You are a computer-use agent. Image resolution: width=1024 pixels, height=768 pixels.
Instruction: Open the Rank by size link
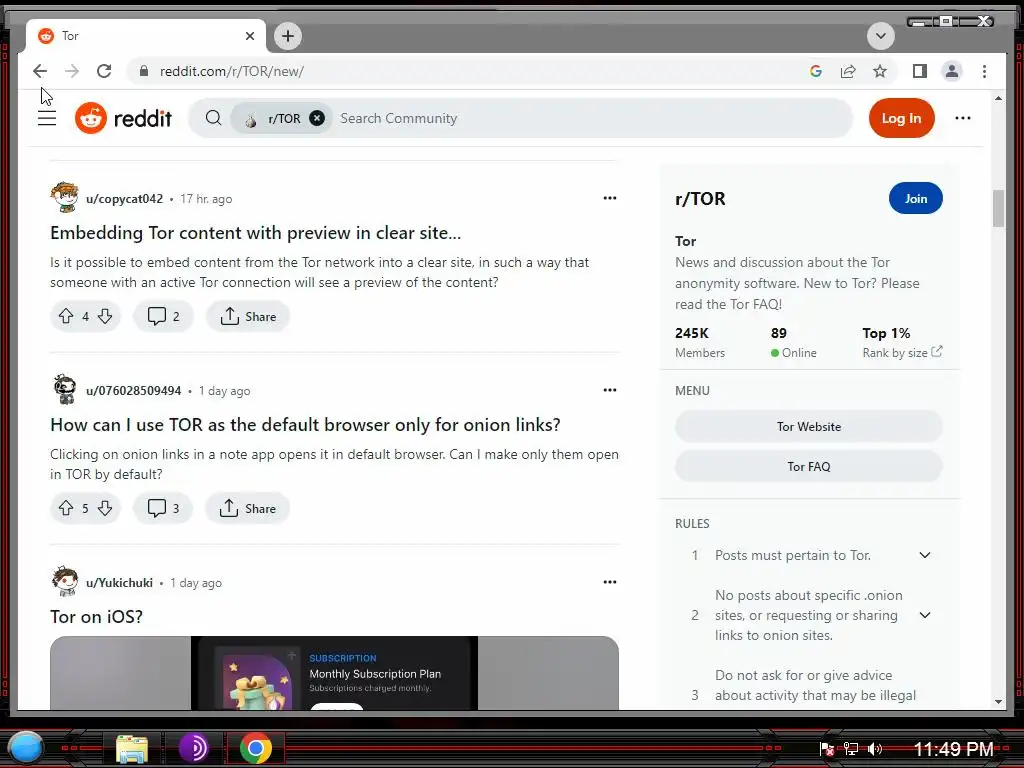[902, 353]
